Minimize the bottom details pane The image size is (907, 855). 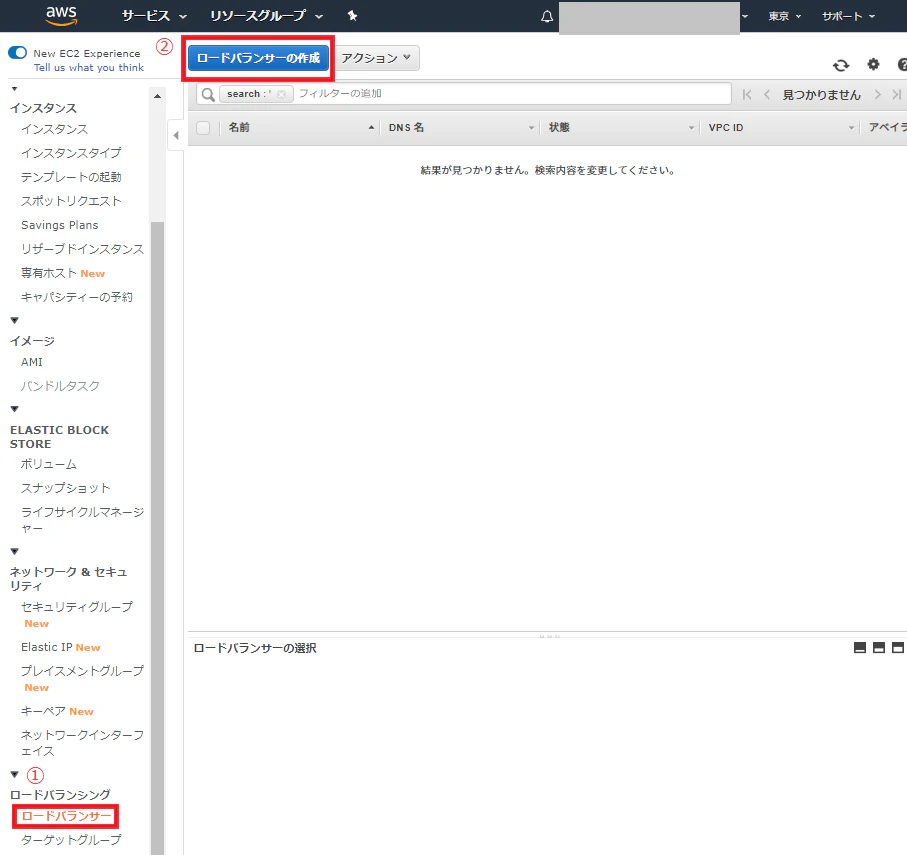pos(860,647)
